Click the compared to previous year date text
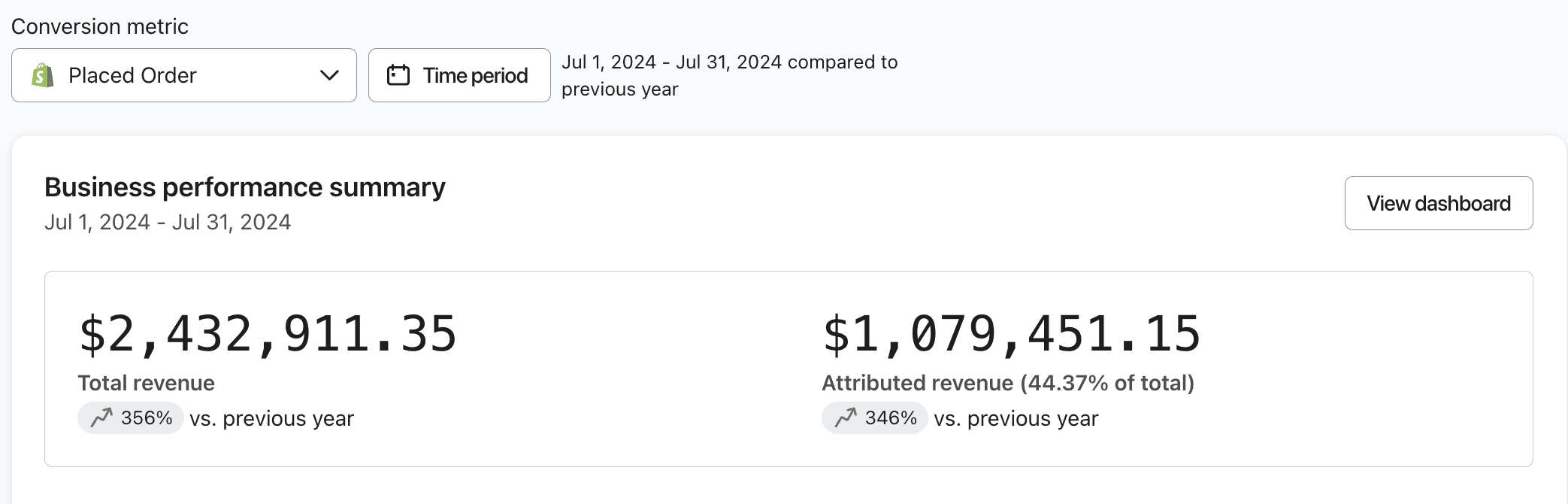Image resolution: width=1568 pixels, height=504 pixels. [x=729, y=75]
